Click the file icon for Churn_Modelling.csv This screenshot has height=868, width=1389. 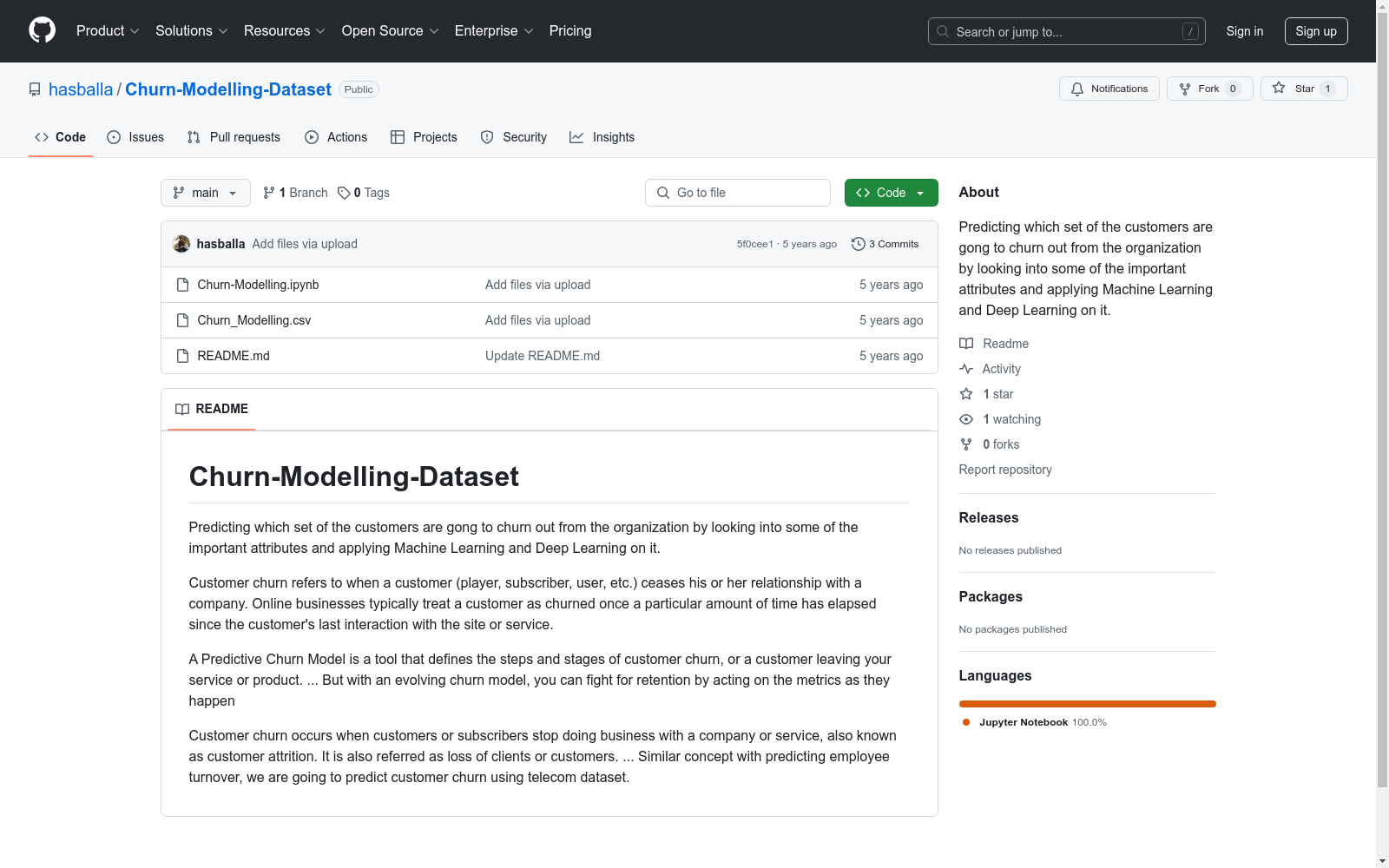click(x=182, y=320)
